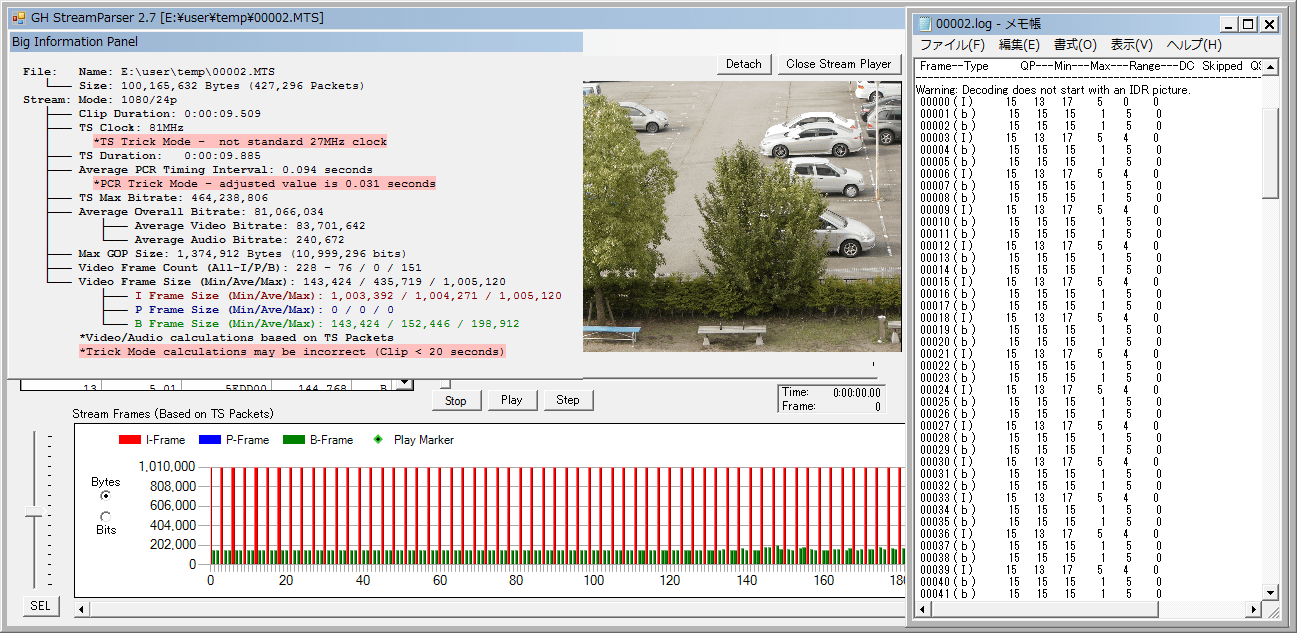Open the ファイル(F) menu in Notepad
The image size is (1297, 633).
click(951, 45)
